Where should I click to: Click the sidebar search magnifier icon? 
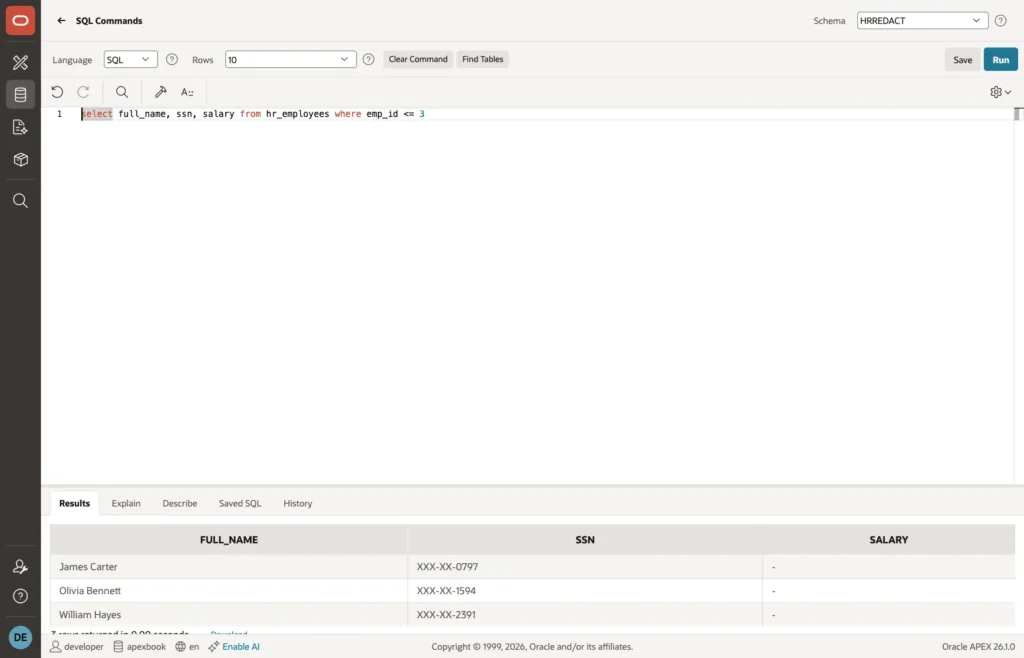coord(20,200)
